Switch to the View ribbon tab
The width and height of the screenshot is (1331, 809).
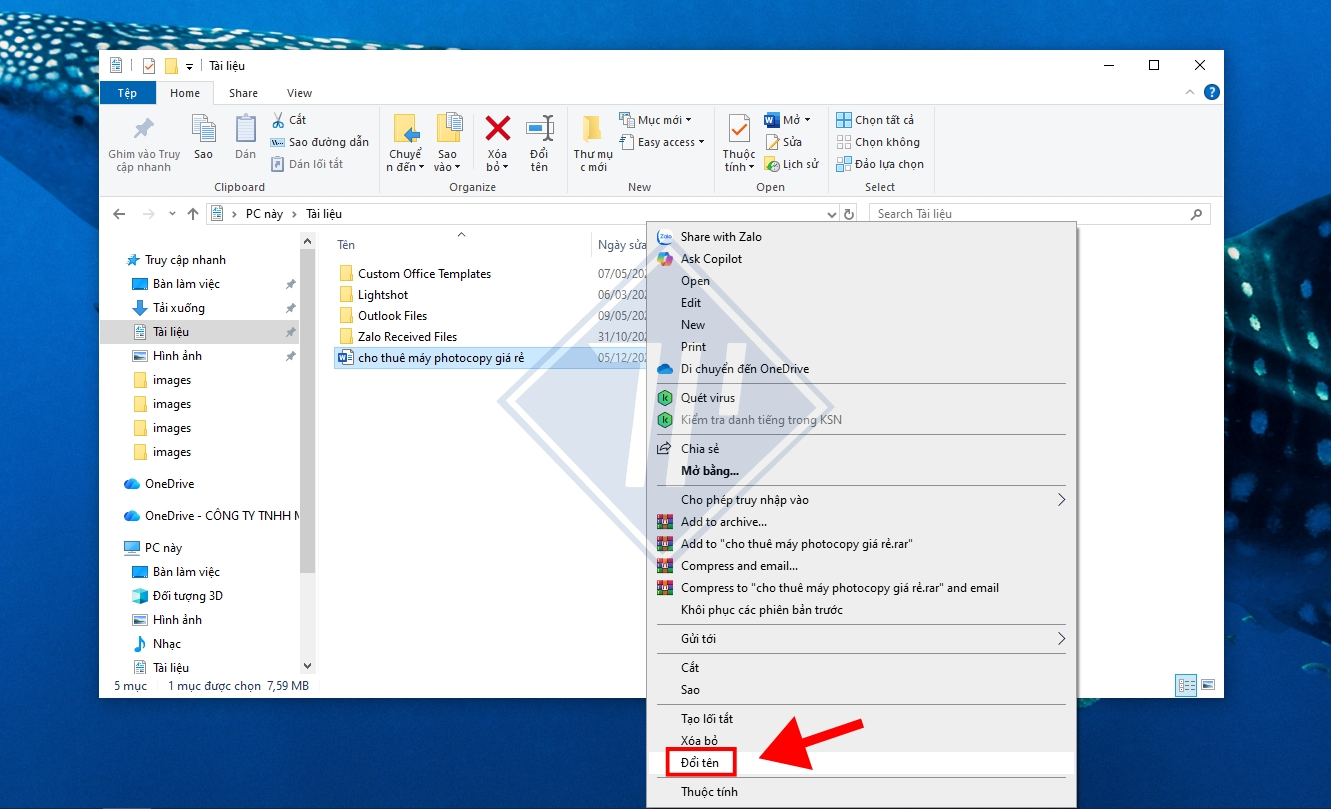(x=300, y=93)
